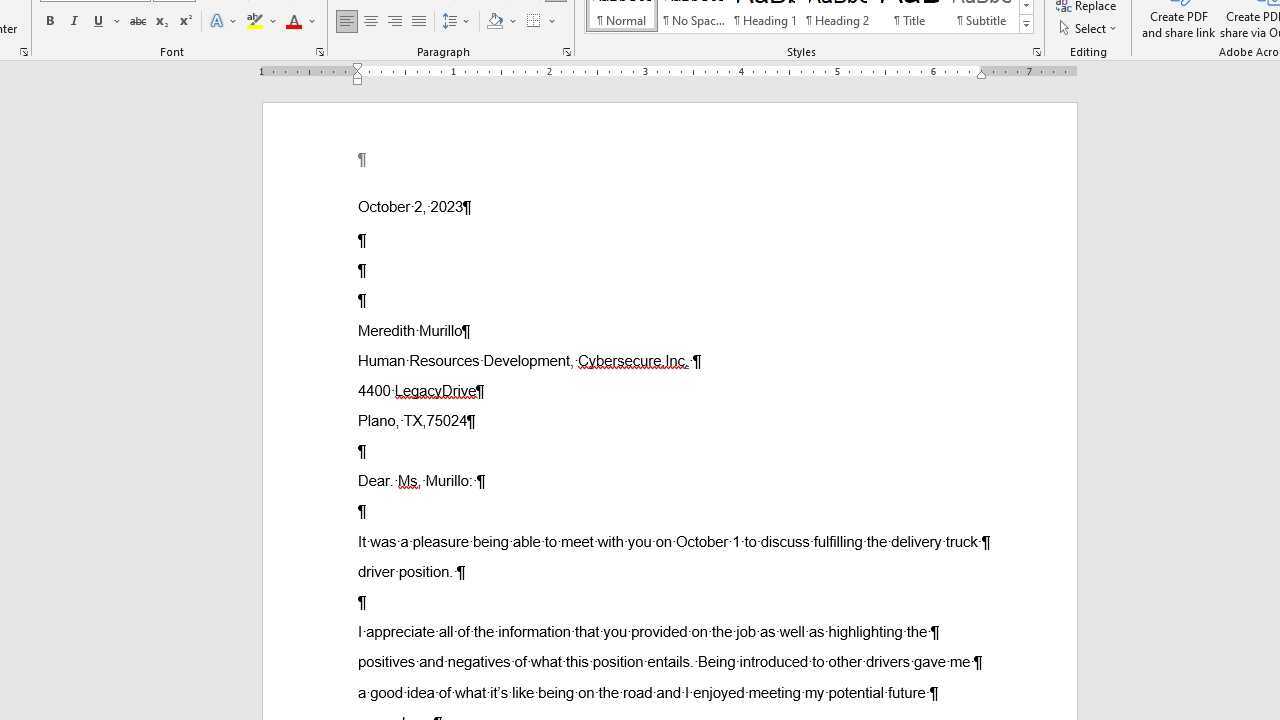
Task: Open the Select dropdown in Editing group
Action: (1089, 28)
